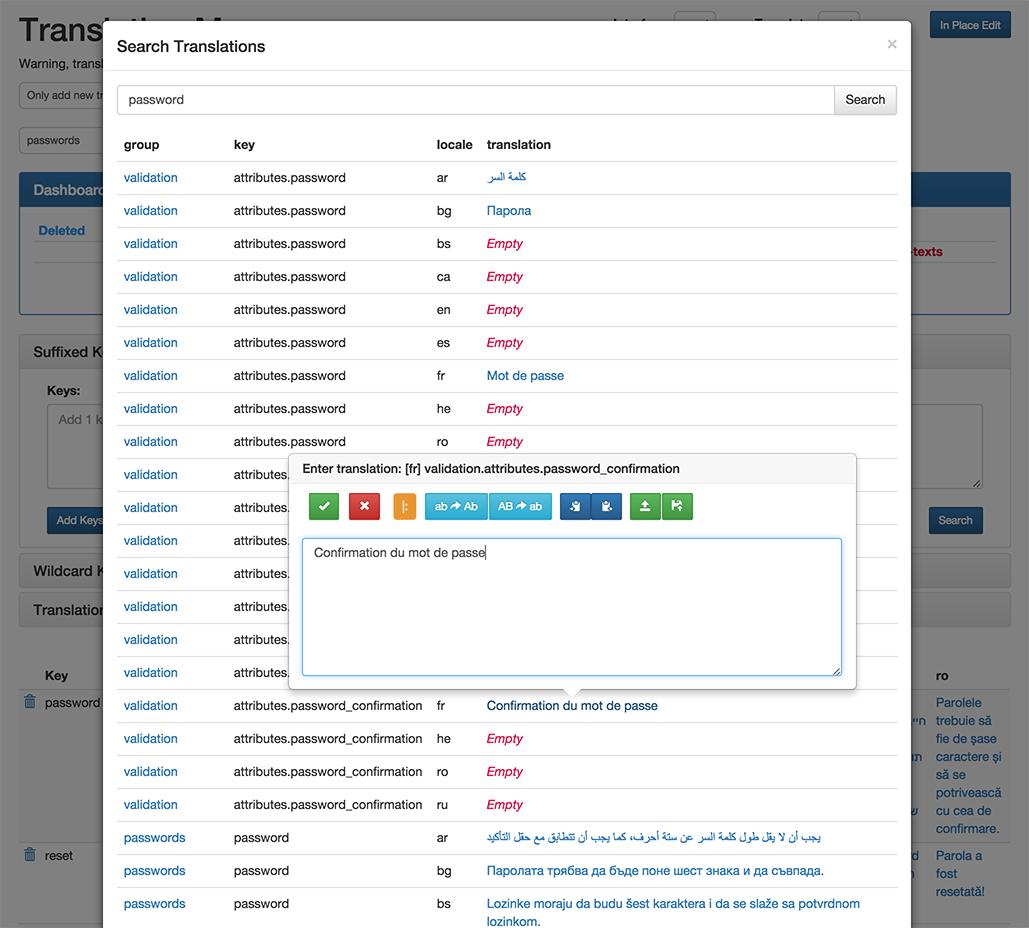Open validation group in attributes.password bg row
This screenshot has height=928, width=1029.
150,211
